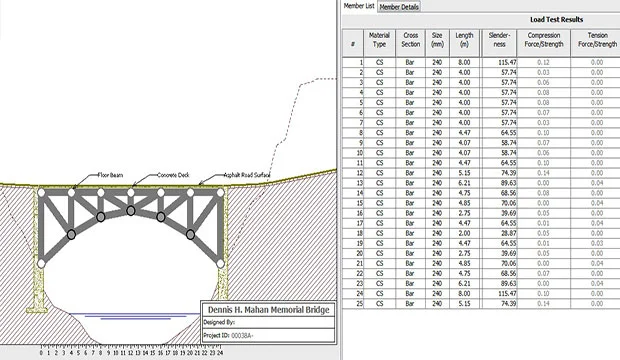Image resolution: width=620 pixels, height=360 pixels.
Task: Click the bottom-left support joint of the arch
Action: pyautogui.click(x=41, y=263)
